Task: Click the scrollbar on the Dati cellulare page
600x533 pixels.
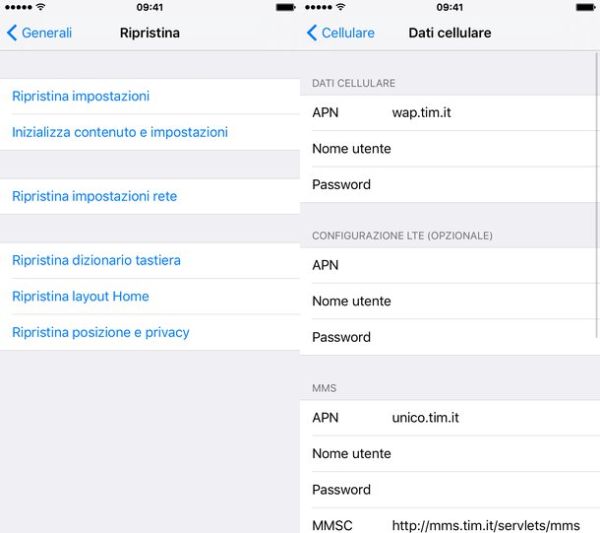Action: pos(597,195)
